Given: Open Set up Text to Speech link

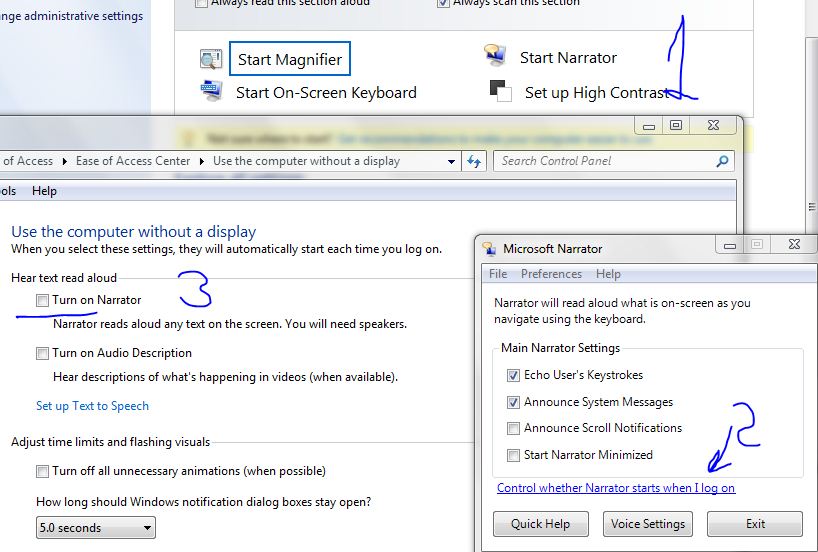Looking at the screenshot, I should click(92, 406).
